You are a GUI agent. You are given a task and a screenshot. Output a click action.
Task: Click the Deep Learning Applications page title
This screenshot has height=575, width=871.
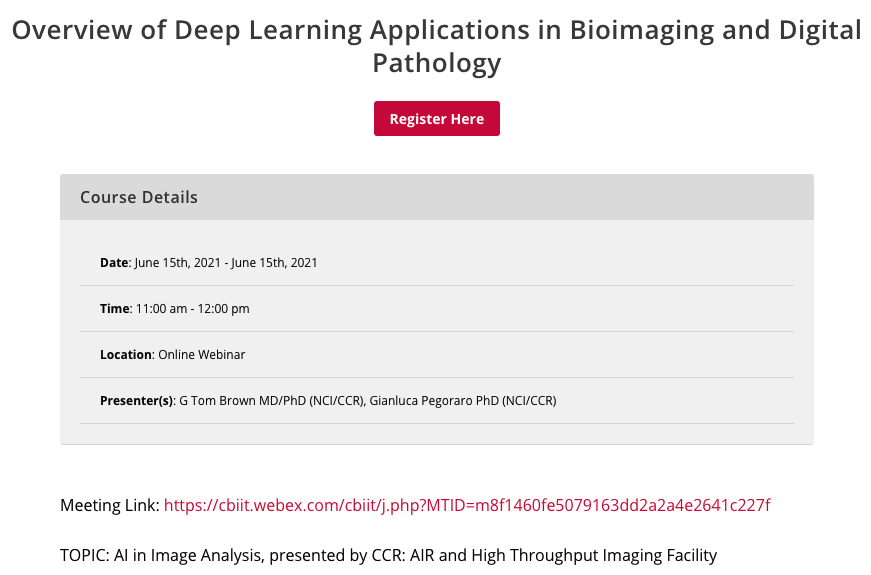coord(436,30)
